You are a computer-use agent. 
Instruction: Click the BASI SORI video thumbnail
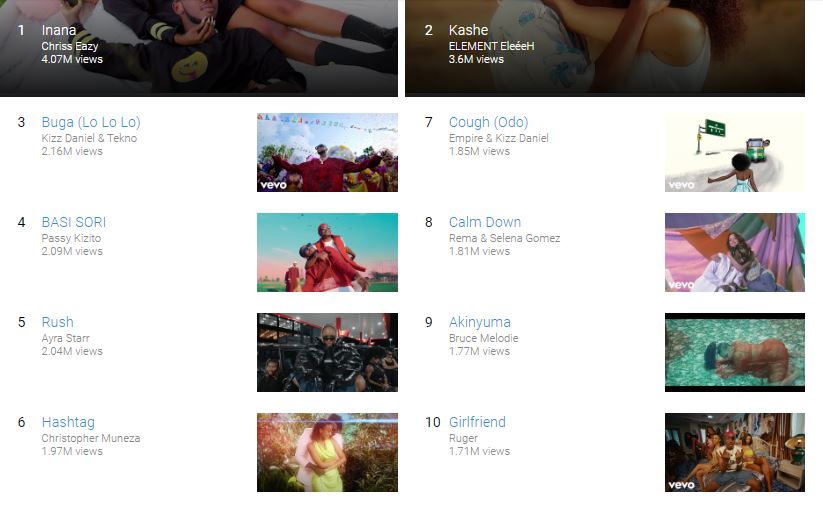tap(327, 252)
